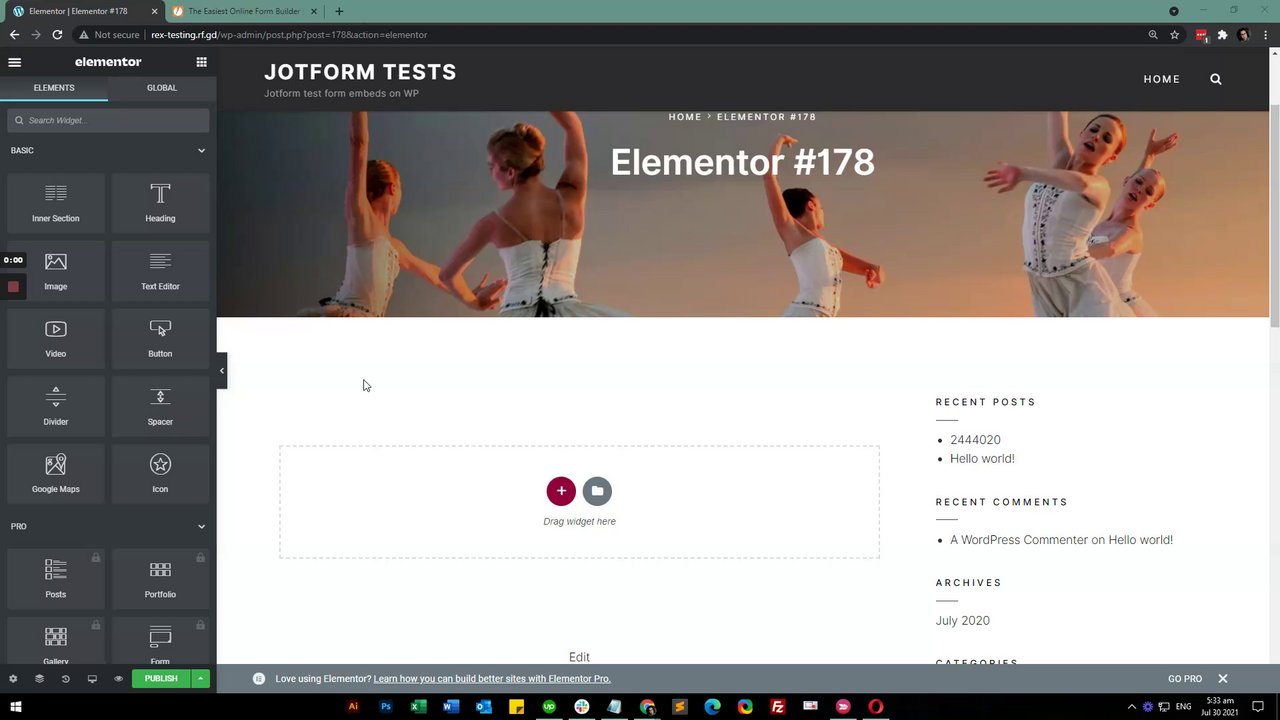The height and width of the screenshot is (720, 1280).
Task: Open FileZilla from the taskbar
Action: point(778,707)
